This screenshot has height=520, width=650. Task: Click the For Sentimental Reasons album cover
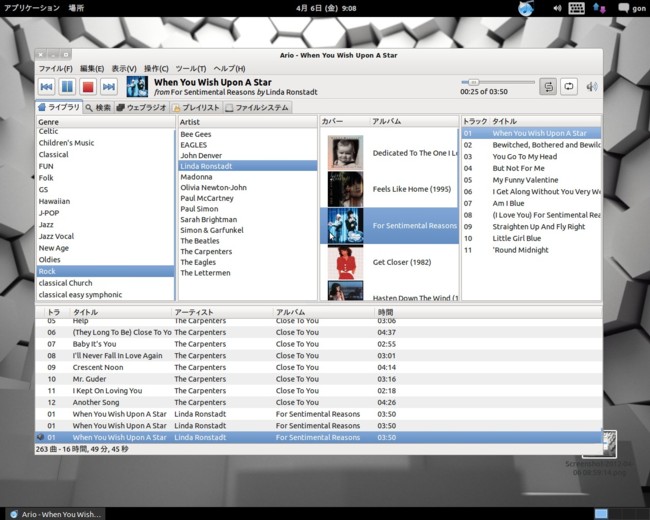click(345, 226)
